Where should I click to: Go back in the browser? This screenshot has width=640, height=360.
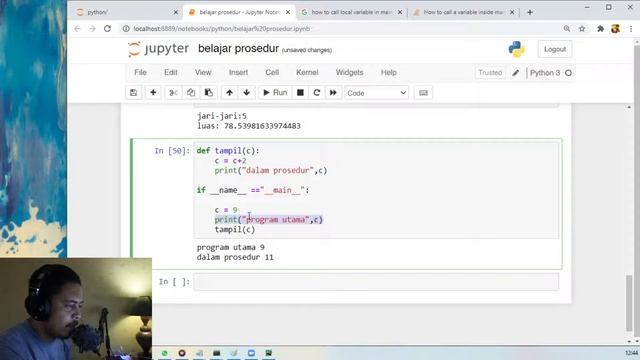[x=77, y=29]
